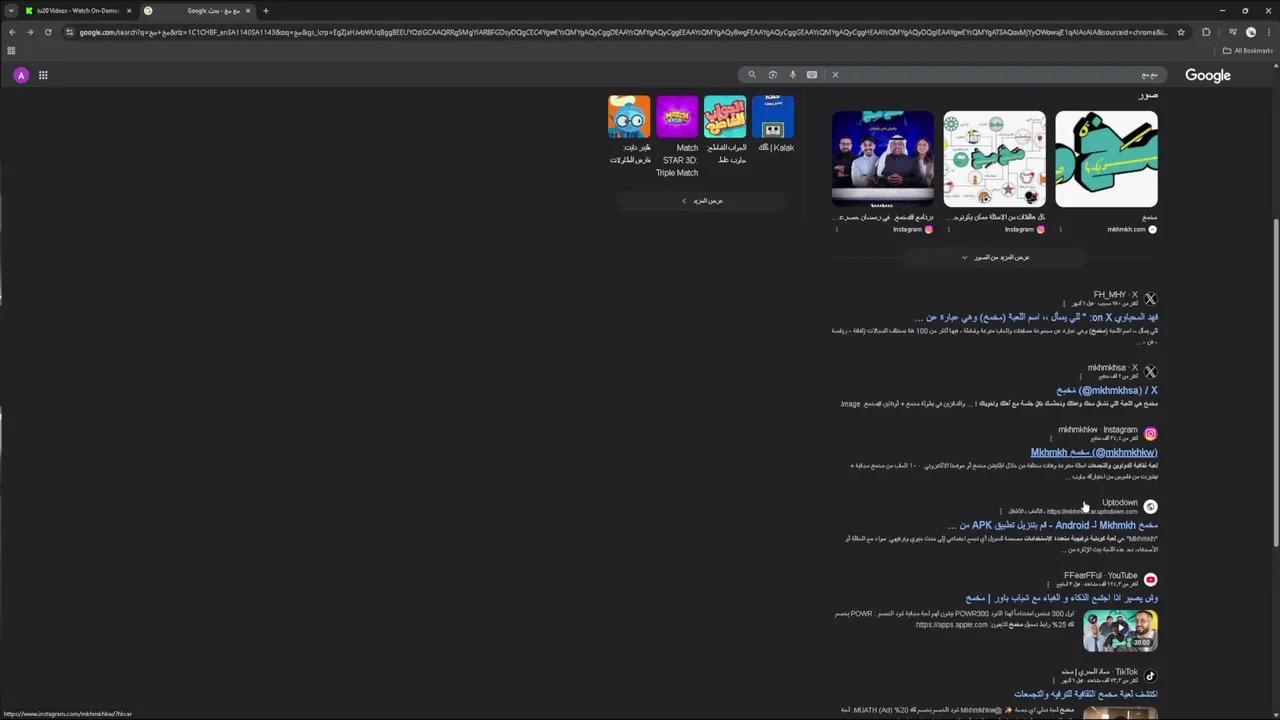Go back in browser history
Image resolution: width=1280 pixels, height=720 pixels.
[11, 32]
